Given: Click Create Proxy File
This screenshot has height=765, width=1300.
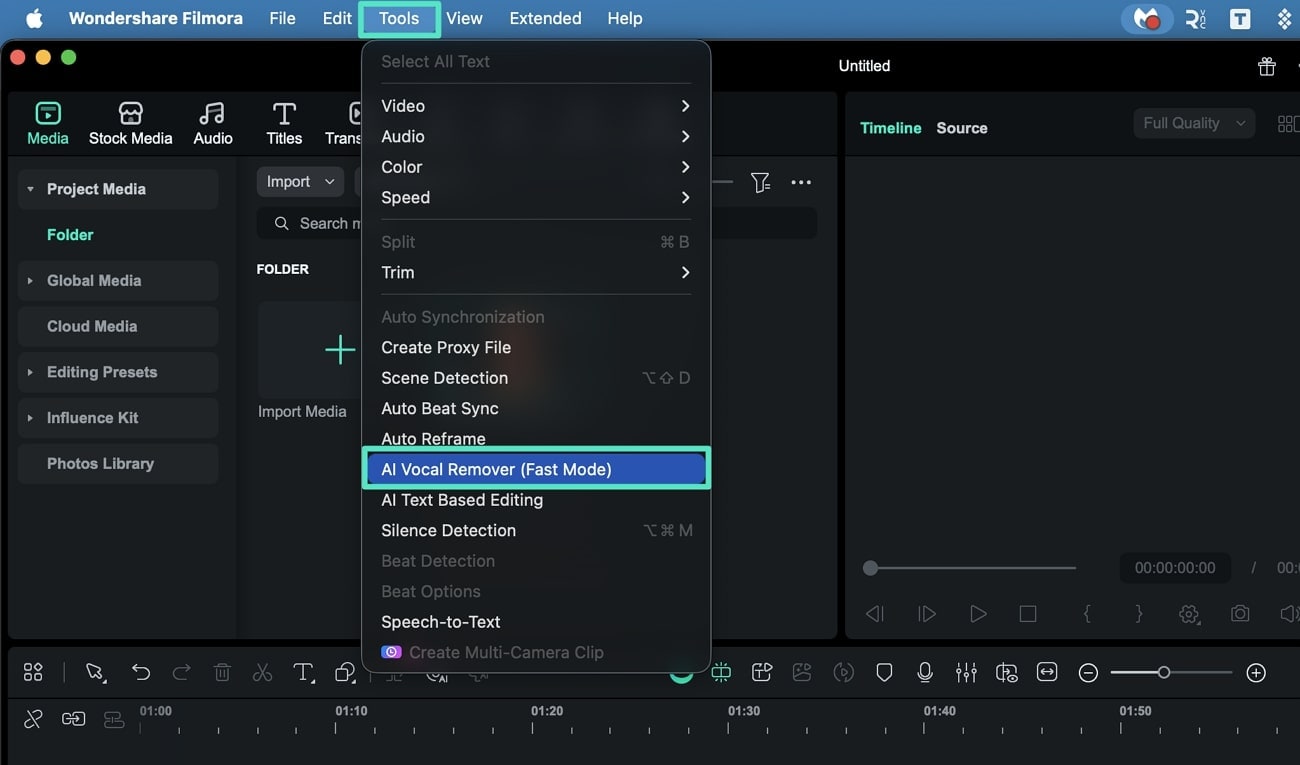Looking at the screenshot, I should click(536, 348).
